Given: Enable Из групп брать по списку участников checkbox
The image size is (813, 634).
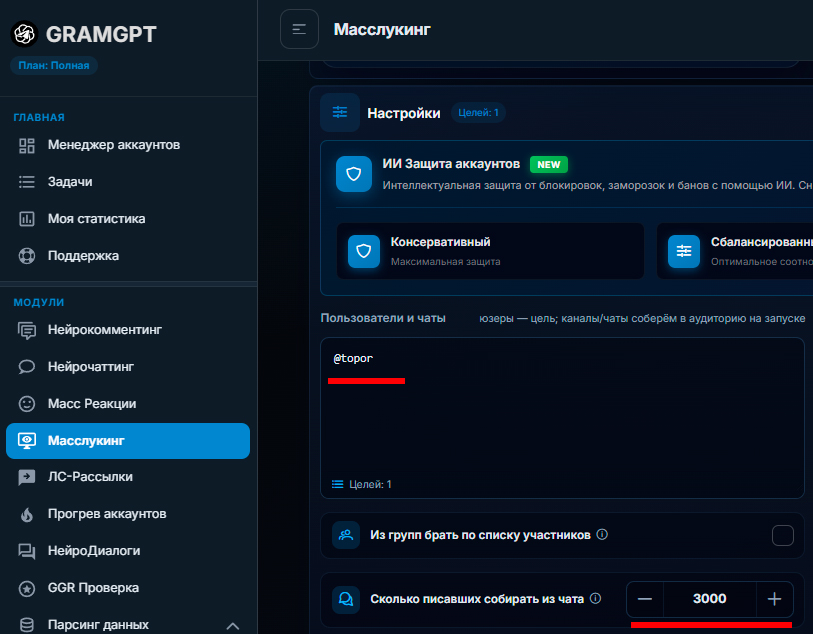Looking at the screenshot, I should pos(782,536).
